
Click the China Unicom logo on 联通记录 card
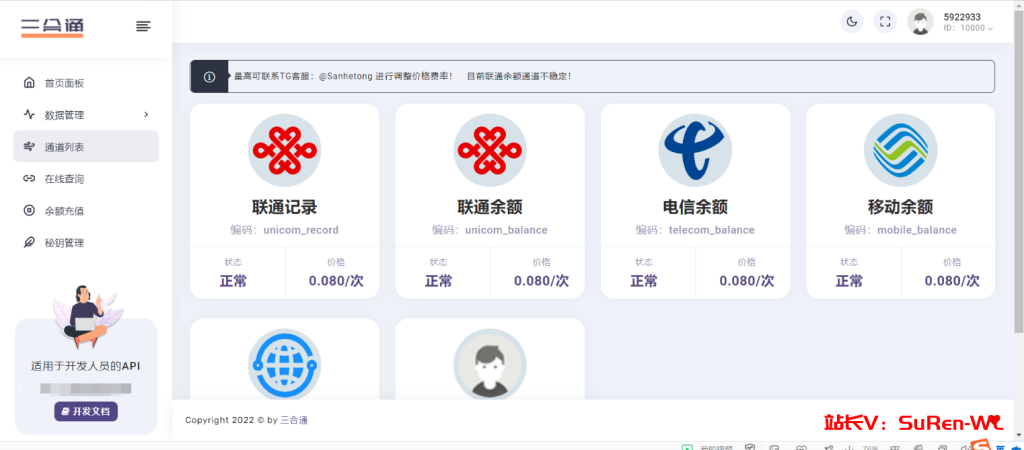[284, 150]
